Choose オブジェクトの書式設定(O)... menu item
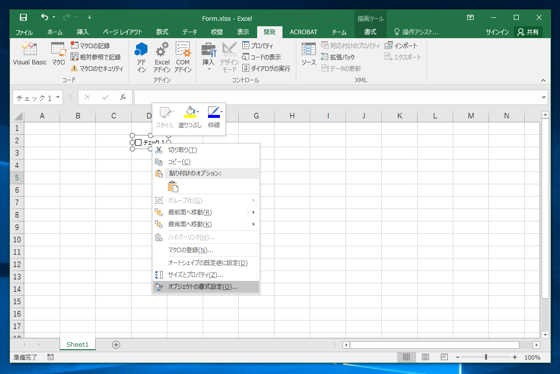Image resolution: width=560 pixels, height=374 pixels. pyautogui.click(x=206, y=287)
